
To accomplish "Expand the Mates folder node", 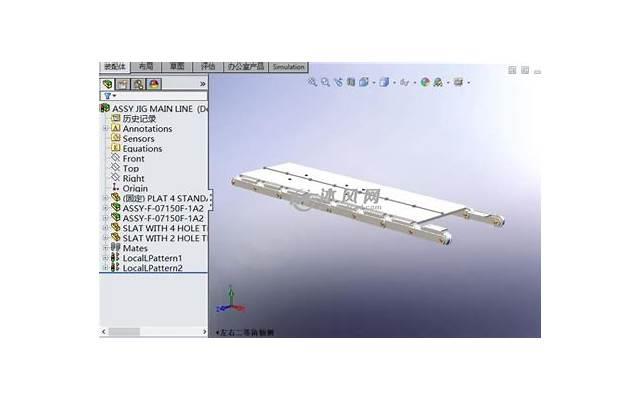I will (105, 248).
